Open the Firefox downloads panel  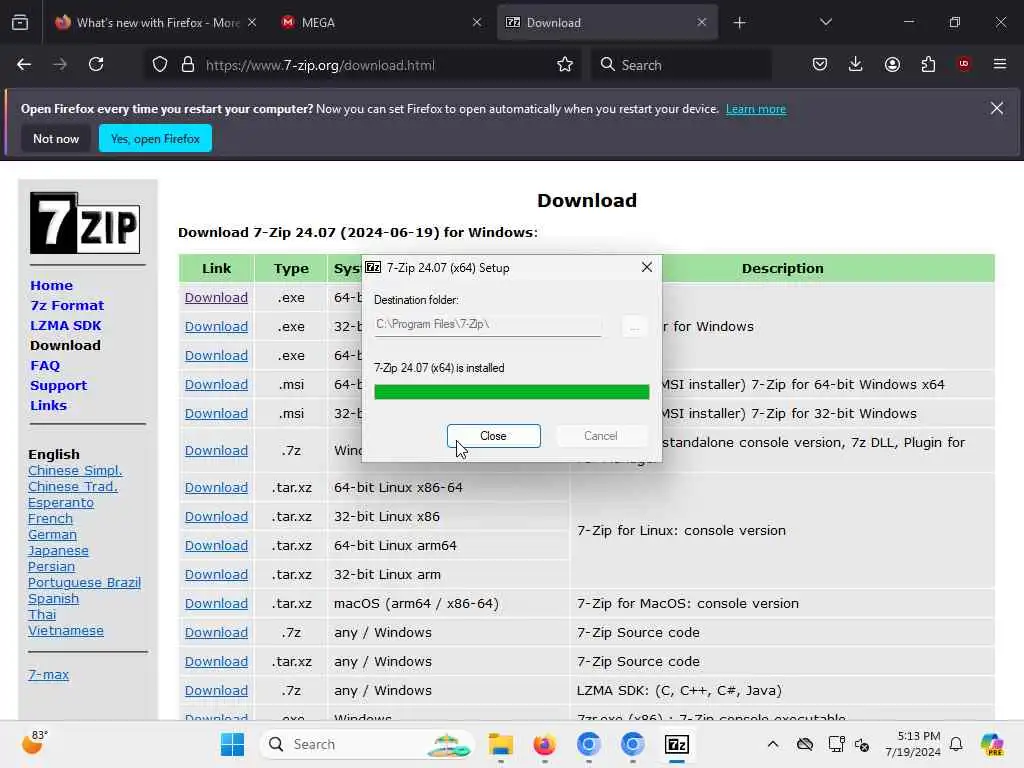click(x=856, y=65)
